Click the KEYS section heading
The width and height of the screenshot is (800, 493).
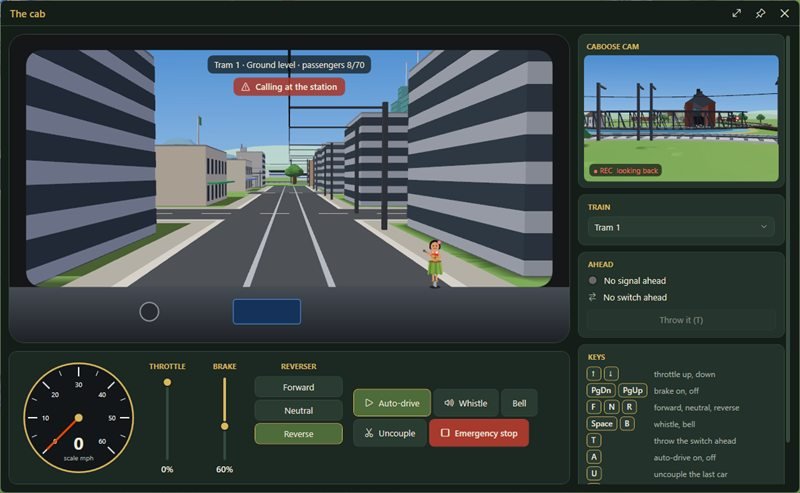click(596, 357)
